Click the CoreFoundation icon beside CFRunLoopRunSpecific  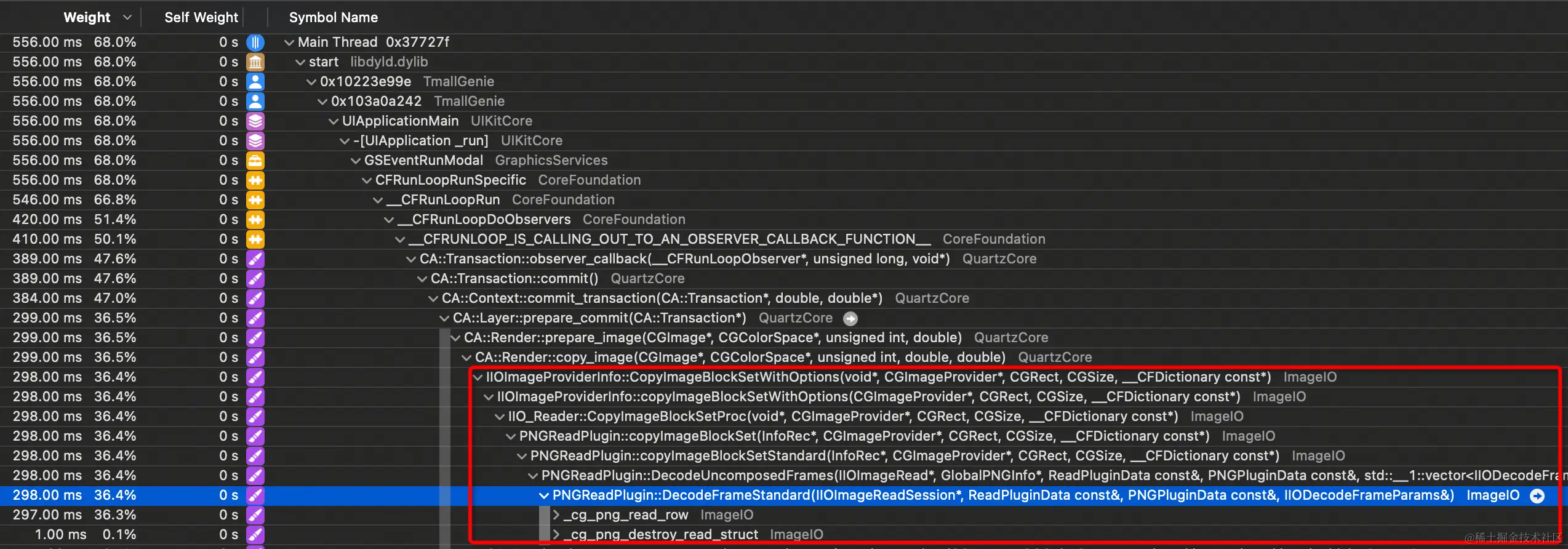(x=255, y=180)
